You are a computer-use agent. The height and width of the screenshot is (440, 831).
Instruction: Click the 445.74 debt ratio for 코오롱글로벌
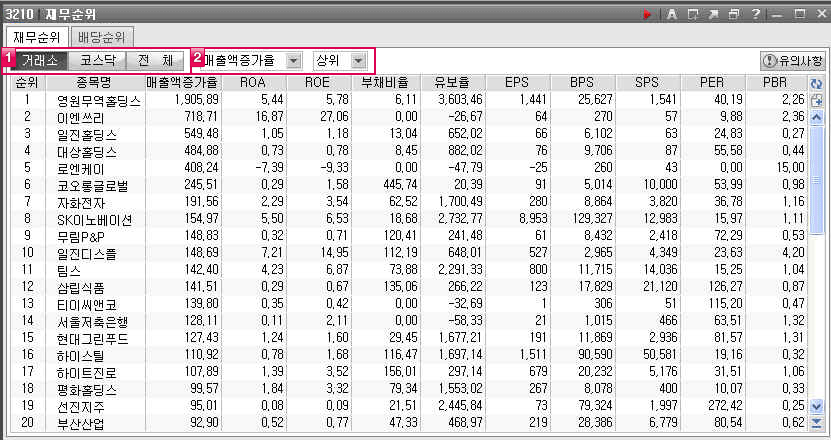pos(400,184)
